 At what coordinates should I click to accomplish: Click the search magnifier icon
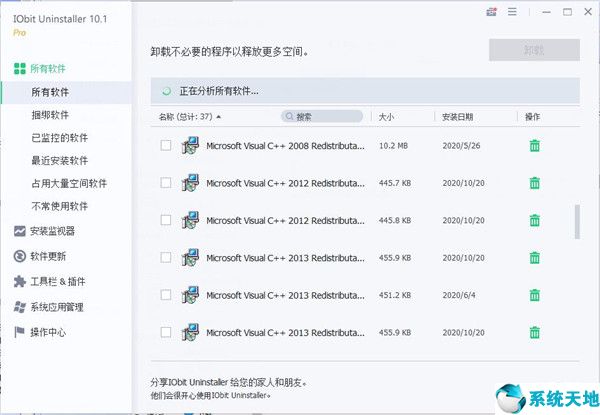coord(290,116)
